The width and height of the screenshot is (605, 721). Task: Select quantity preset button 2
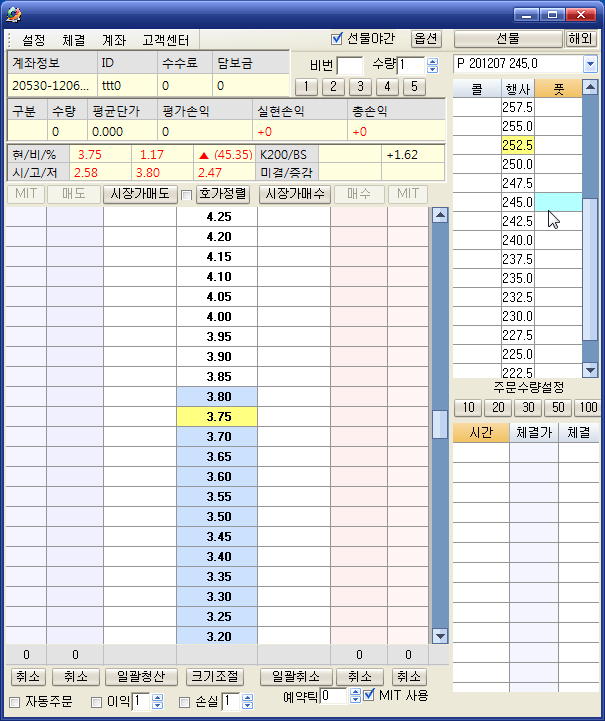333,86
